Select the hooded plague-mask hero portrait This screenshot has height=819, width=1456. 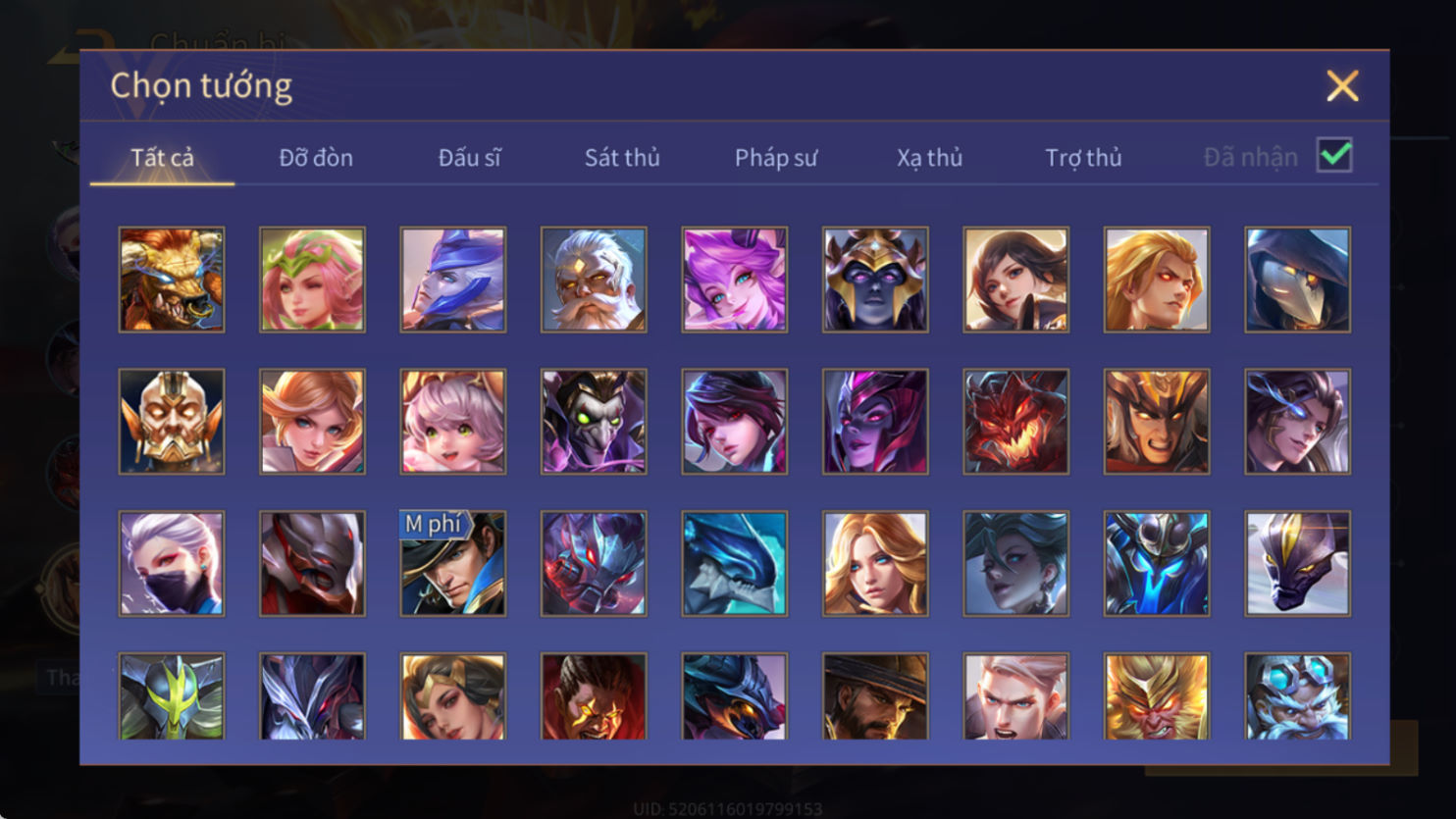click(1297, 280)
